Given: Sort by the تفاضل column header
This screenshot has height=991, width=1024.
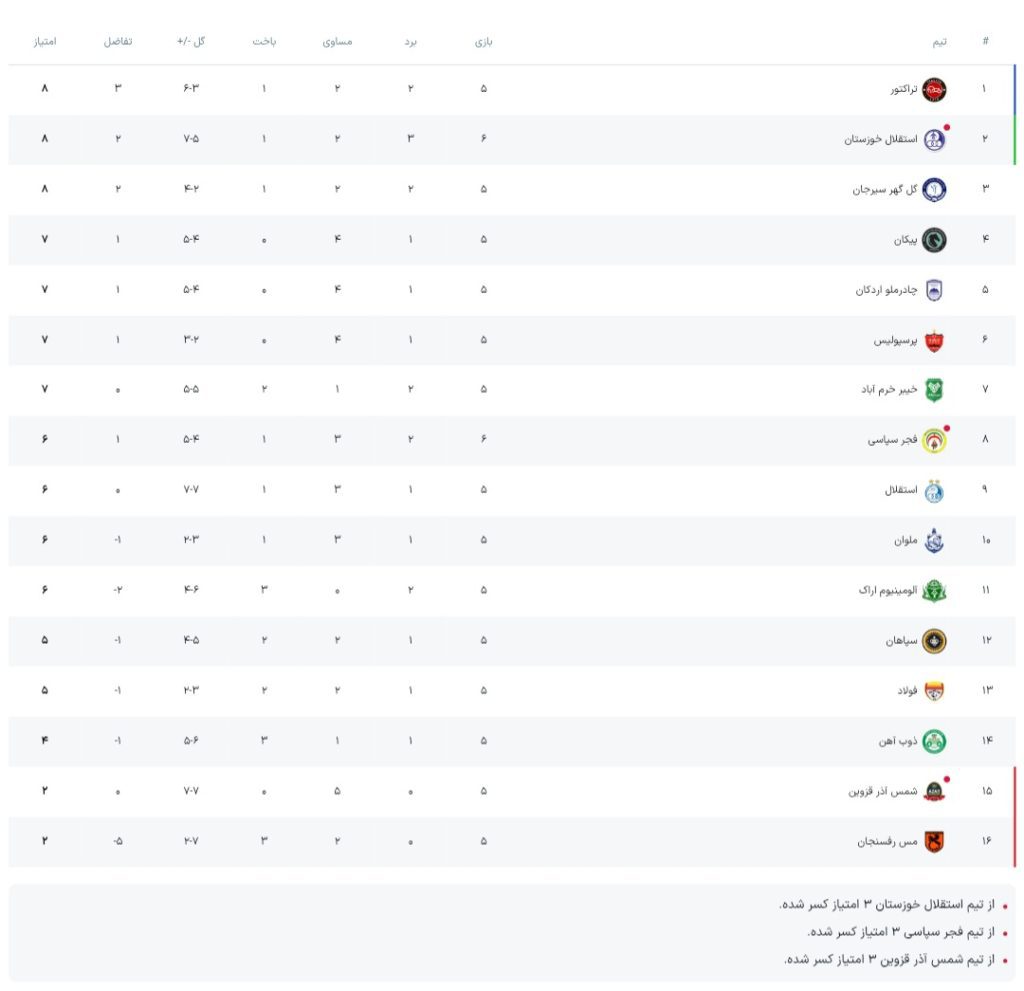Looking at the screenshot, I should (x=118, y=42).
